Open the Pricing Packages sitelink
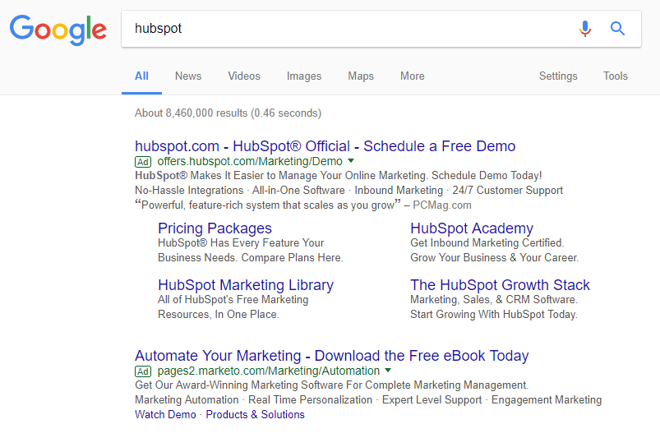Screen dimensions: 660x438 [x=215, y=228]
